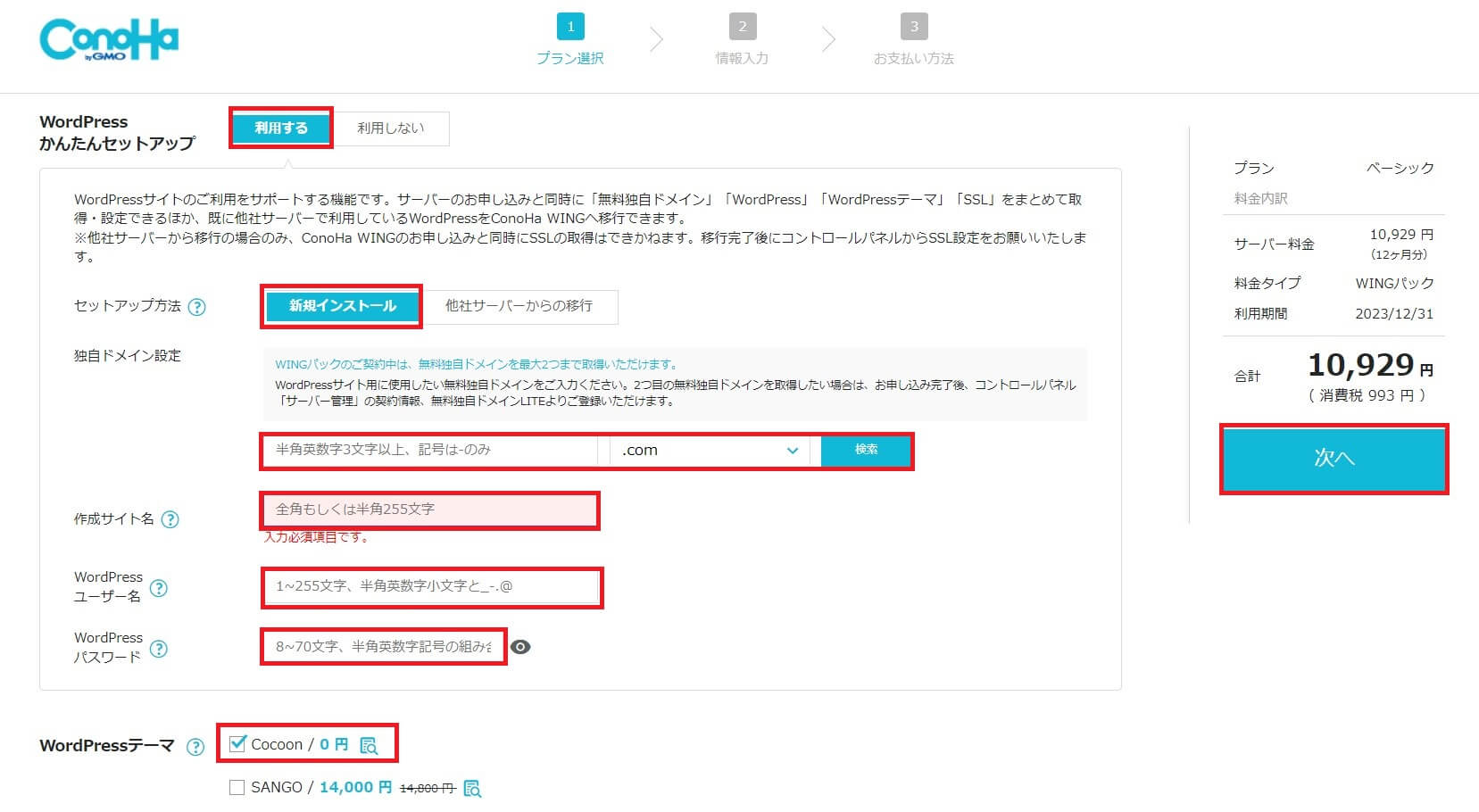Viewport: 1479px width, 812px height.
Task: Click the WINGパック fee type value
Action: [x=1394, y=284]
